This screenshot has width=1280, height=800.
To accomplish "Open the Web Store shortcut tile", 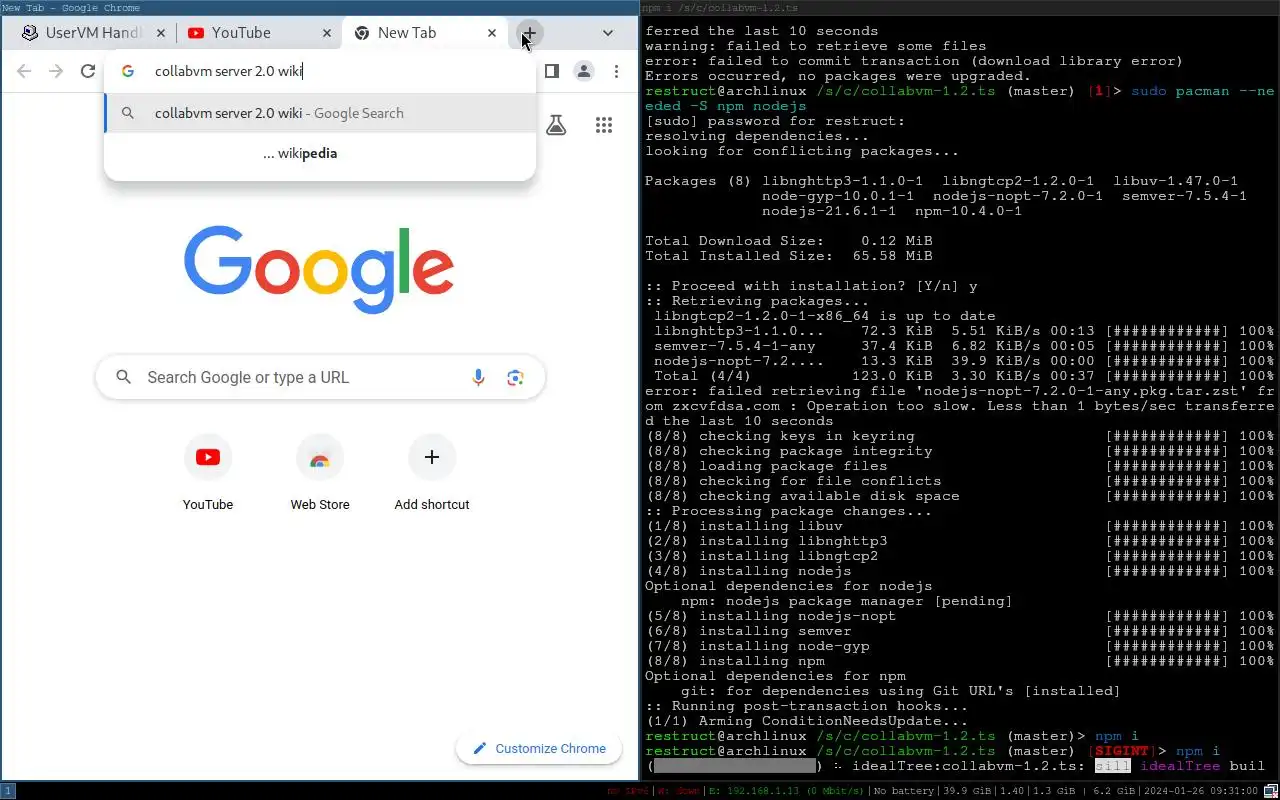I will coord(320,474).
